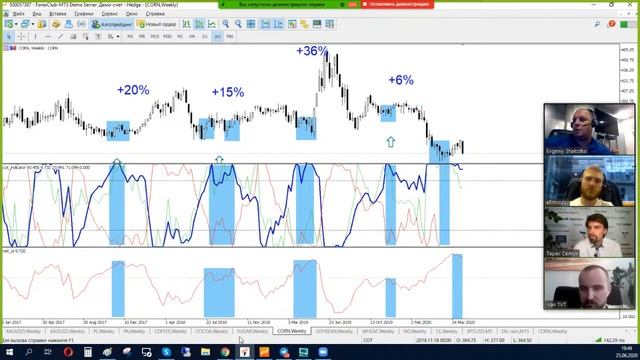The image size is (640, 360).
Task: Expand the new chart dropdown arrow
Action: pos(16,24)
